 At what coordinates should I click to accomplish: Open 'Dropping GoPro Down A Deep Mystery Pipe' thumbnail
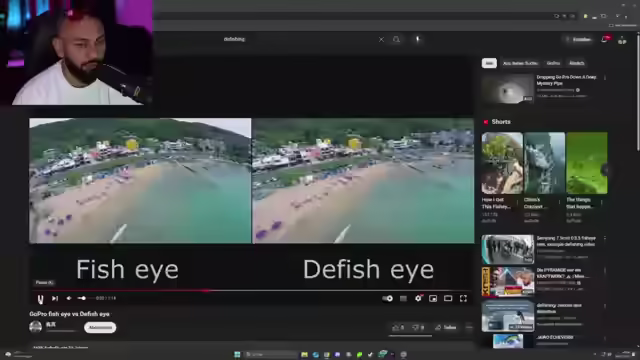[507, 89]
